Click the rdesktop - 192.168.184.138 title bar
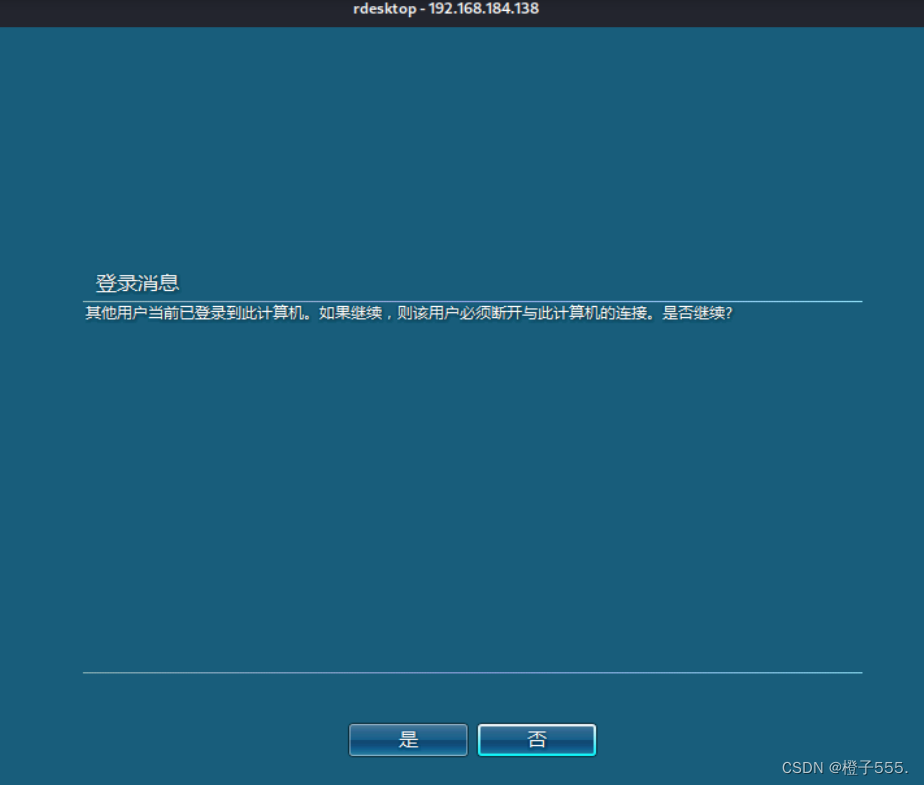 point(462,13)
